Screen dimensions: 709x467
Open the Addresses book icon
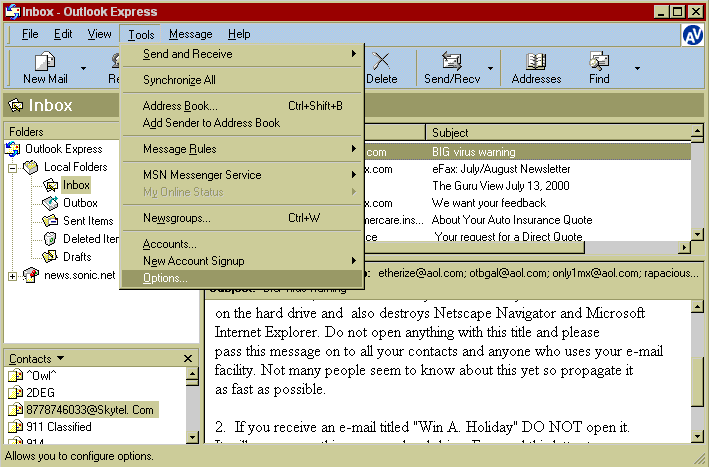tap(536, 61)
